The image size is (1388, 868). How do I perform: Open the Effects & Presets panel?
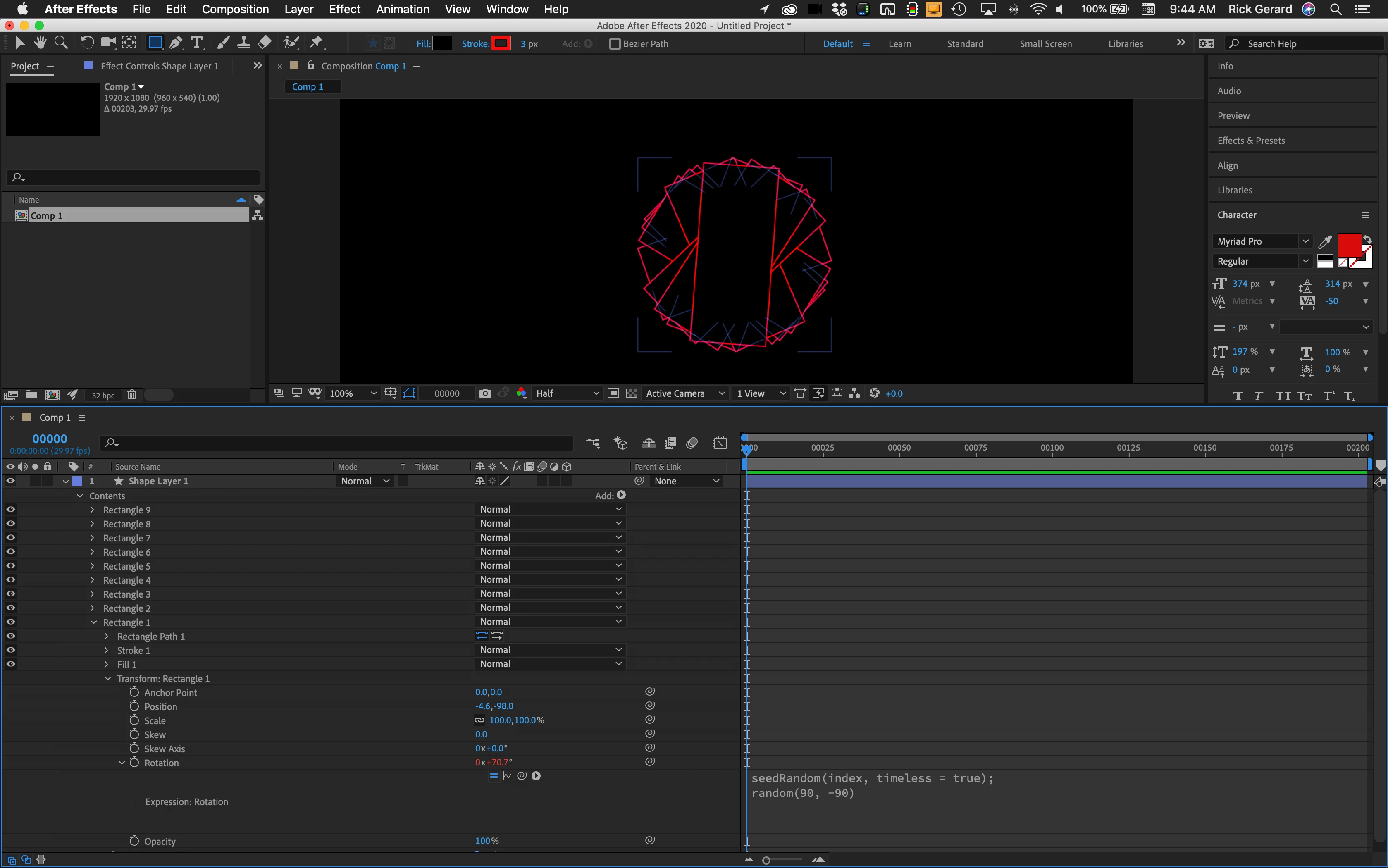(x=1251, y=141)
